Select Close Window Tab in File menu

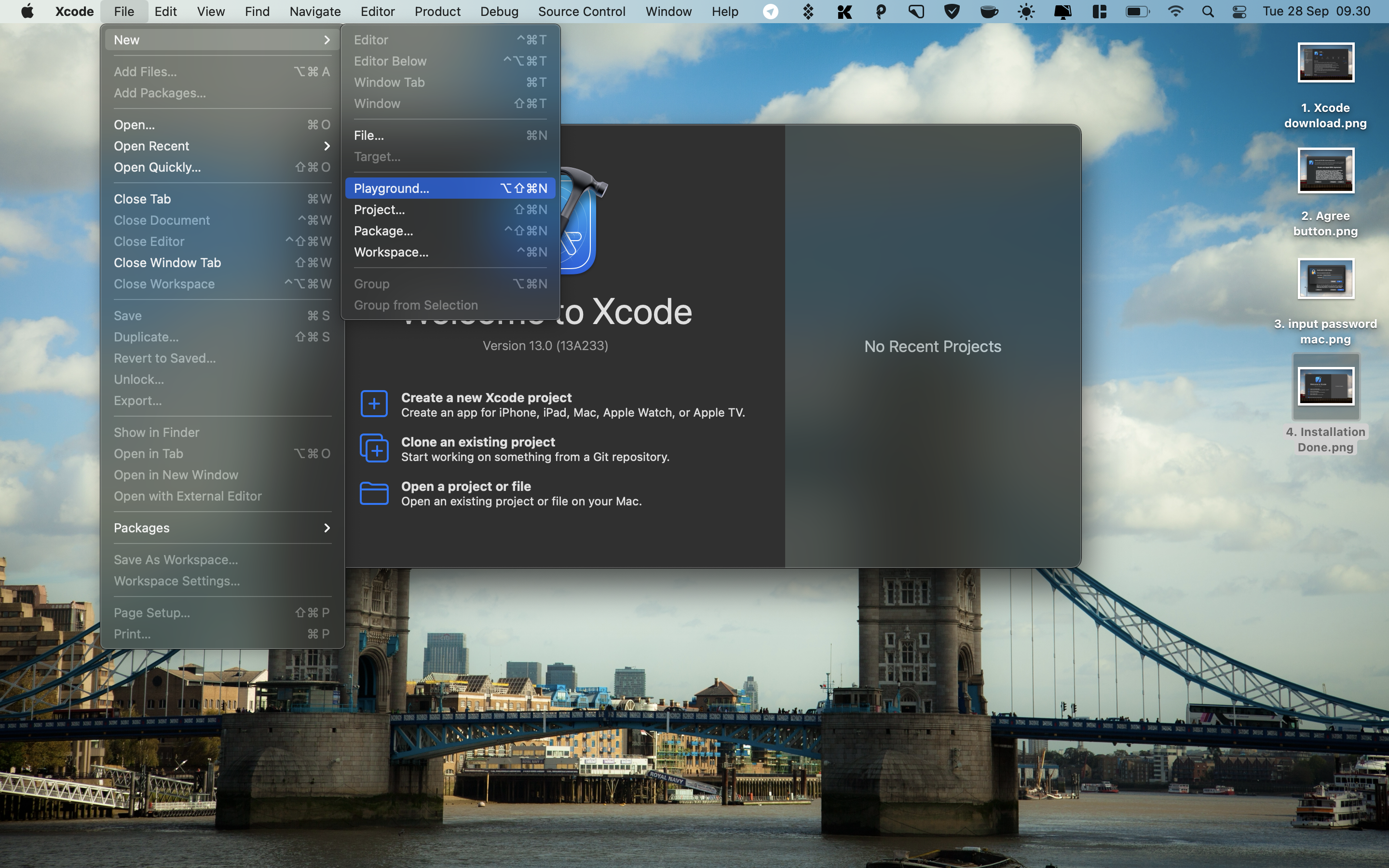coord(223,262)
